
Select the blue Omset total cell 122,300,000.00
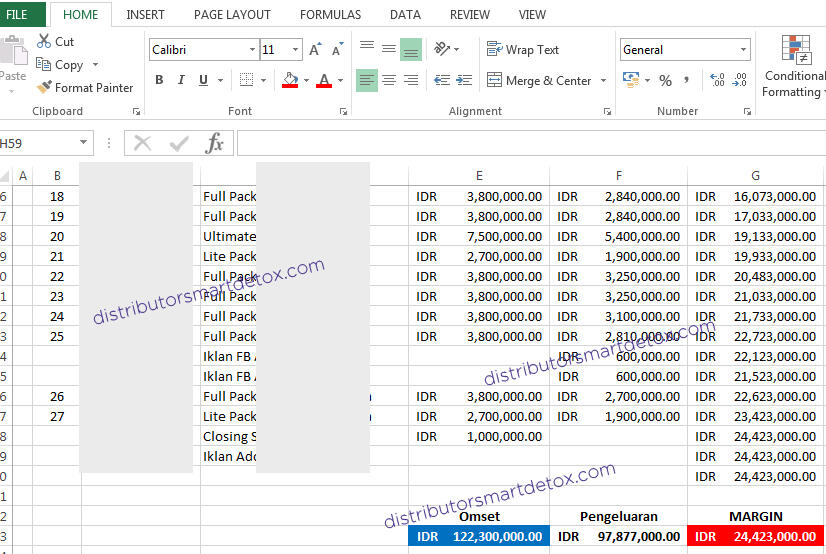(x=479, y=536)
